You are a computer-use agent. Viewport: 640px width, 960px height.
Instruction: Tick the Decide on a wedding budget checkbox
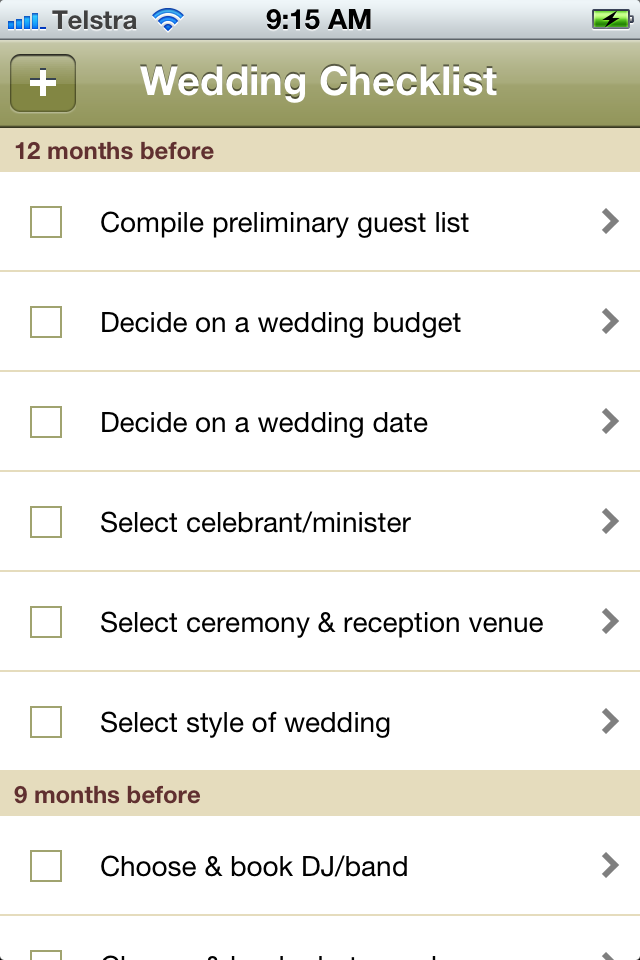[46, 322]
